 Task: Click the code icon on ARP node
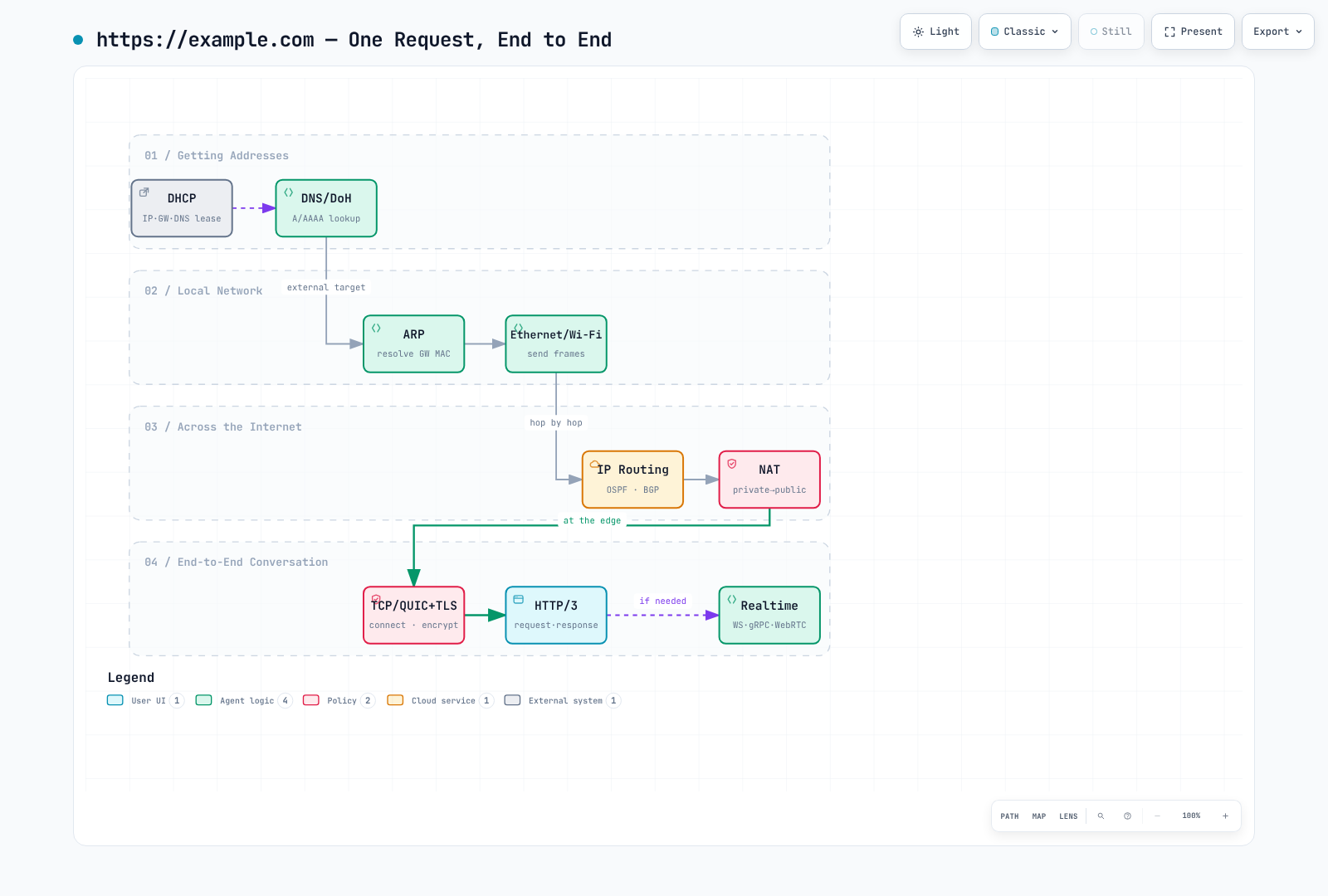(376, 328)
